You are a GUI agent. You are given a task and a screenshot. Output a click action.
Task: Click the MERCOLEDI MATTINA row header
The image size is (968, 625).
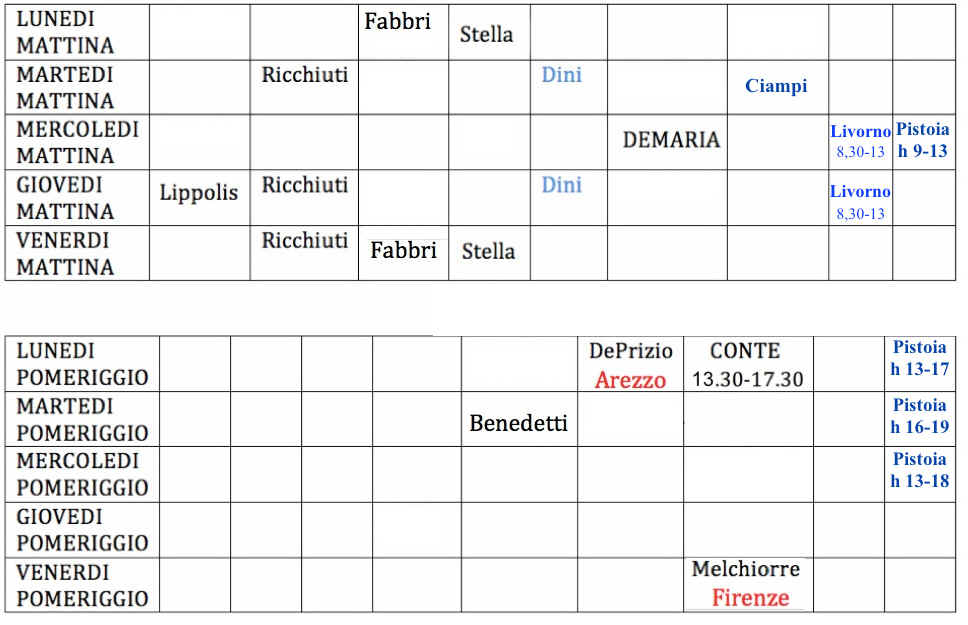77,142
